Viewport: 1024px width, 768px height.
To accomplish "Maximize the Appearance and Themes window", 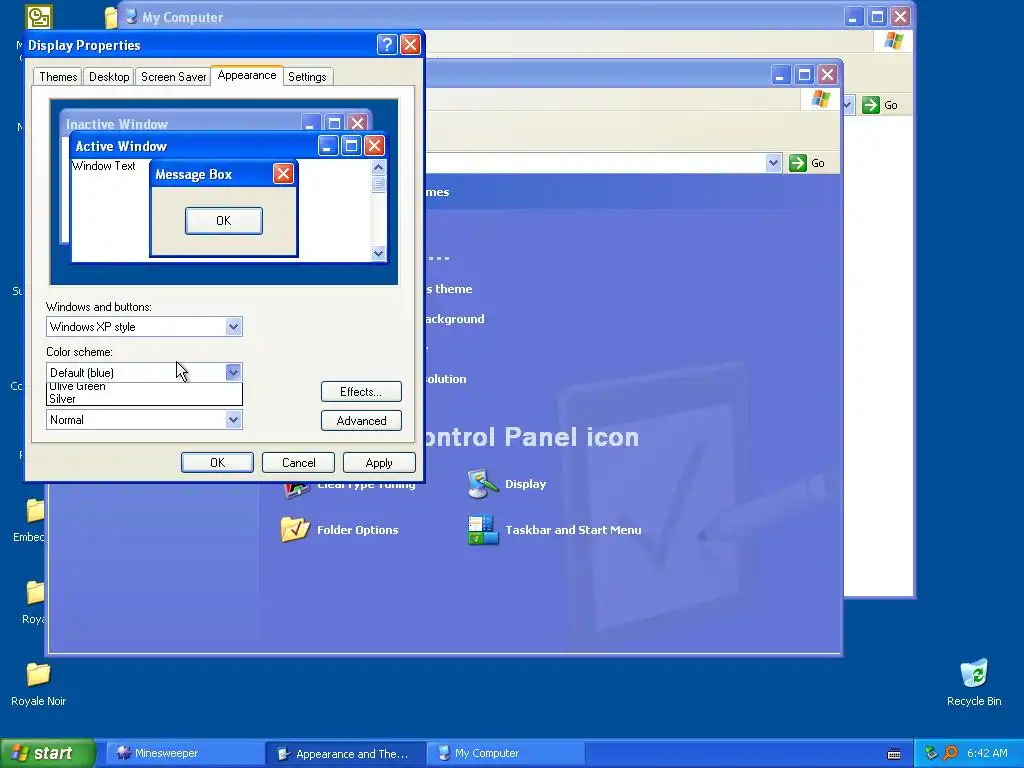I will click(804, 74).
